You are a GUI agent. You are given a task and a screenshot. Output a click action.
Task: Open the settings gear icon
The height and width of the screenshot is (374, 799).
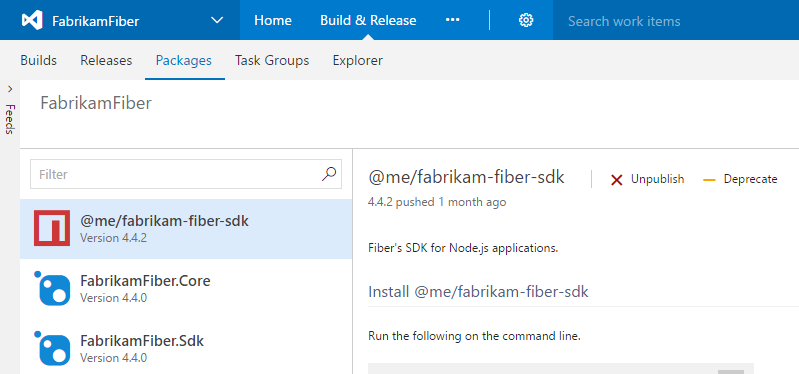[526, 20]
